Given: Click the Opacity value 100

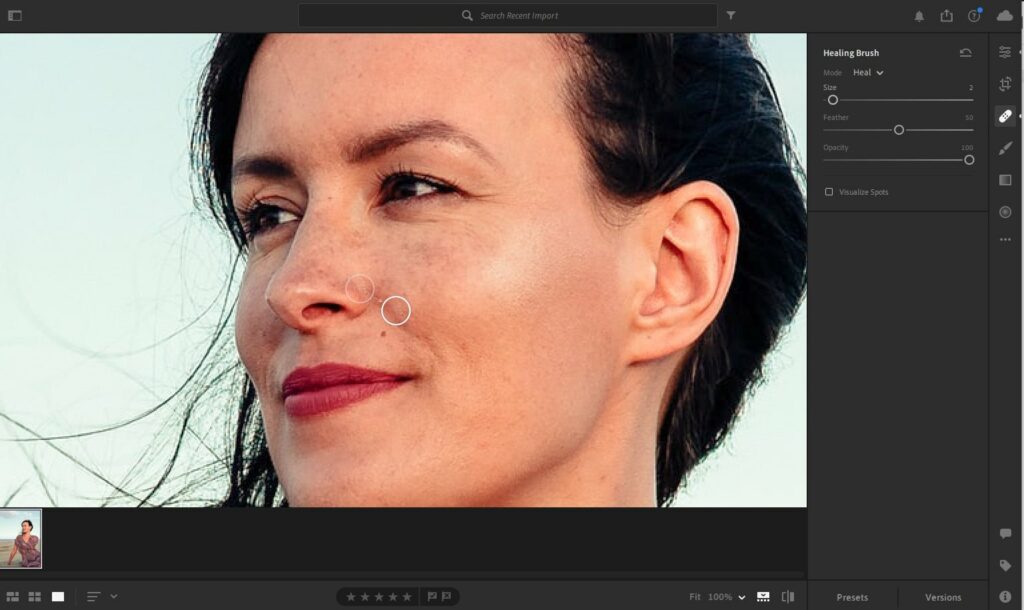Looking at the screenshot, I should [967, 148].
